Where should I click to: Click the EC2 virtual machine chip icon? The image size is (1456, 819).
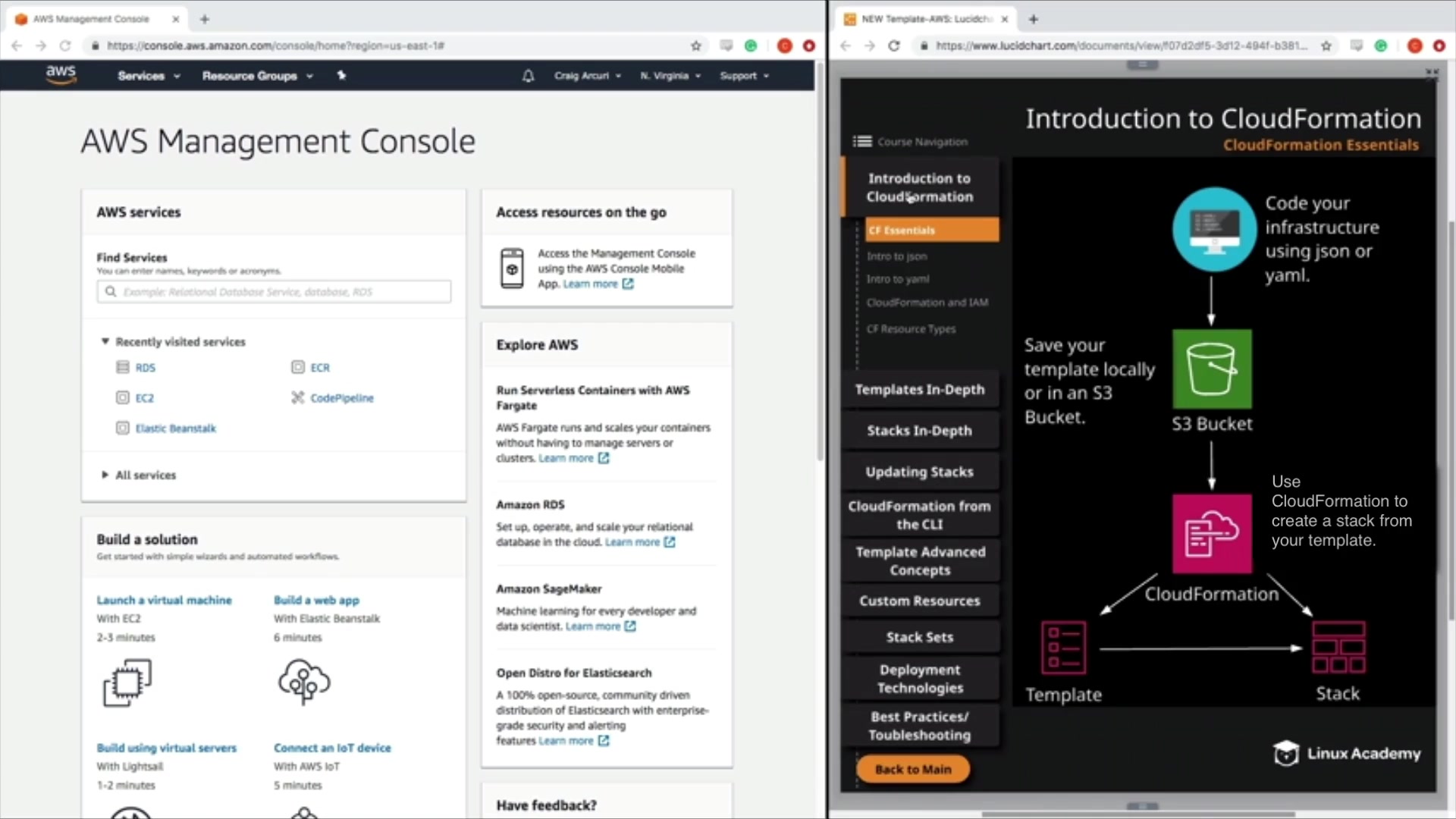pyautogui.click(x=127, y=682)
